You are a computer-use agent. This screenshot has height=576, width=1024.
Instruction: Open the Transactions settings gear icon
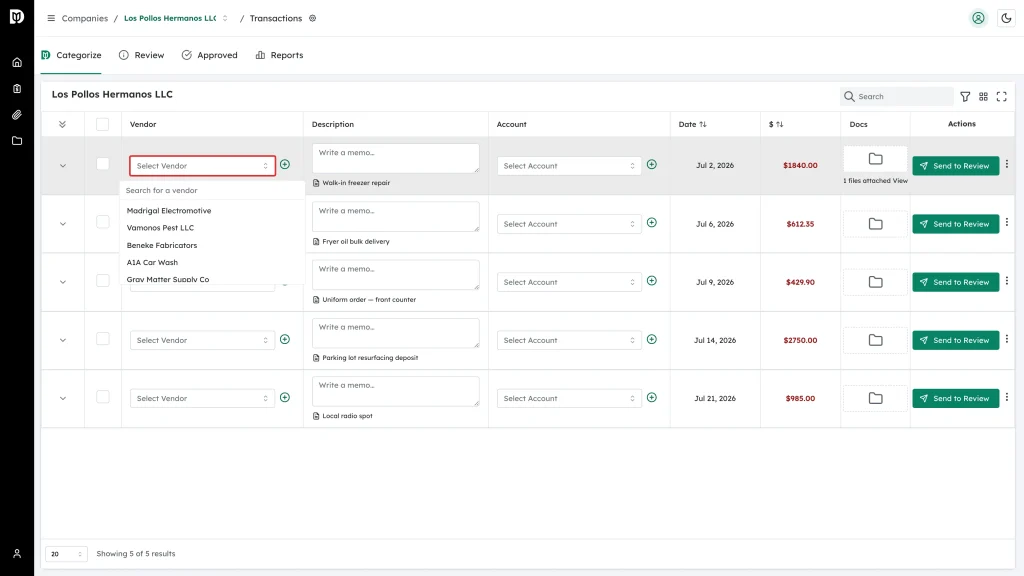coord(313,18)
